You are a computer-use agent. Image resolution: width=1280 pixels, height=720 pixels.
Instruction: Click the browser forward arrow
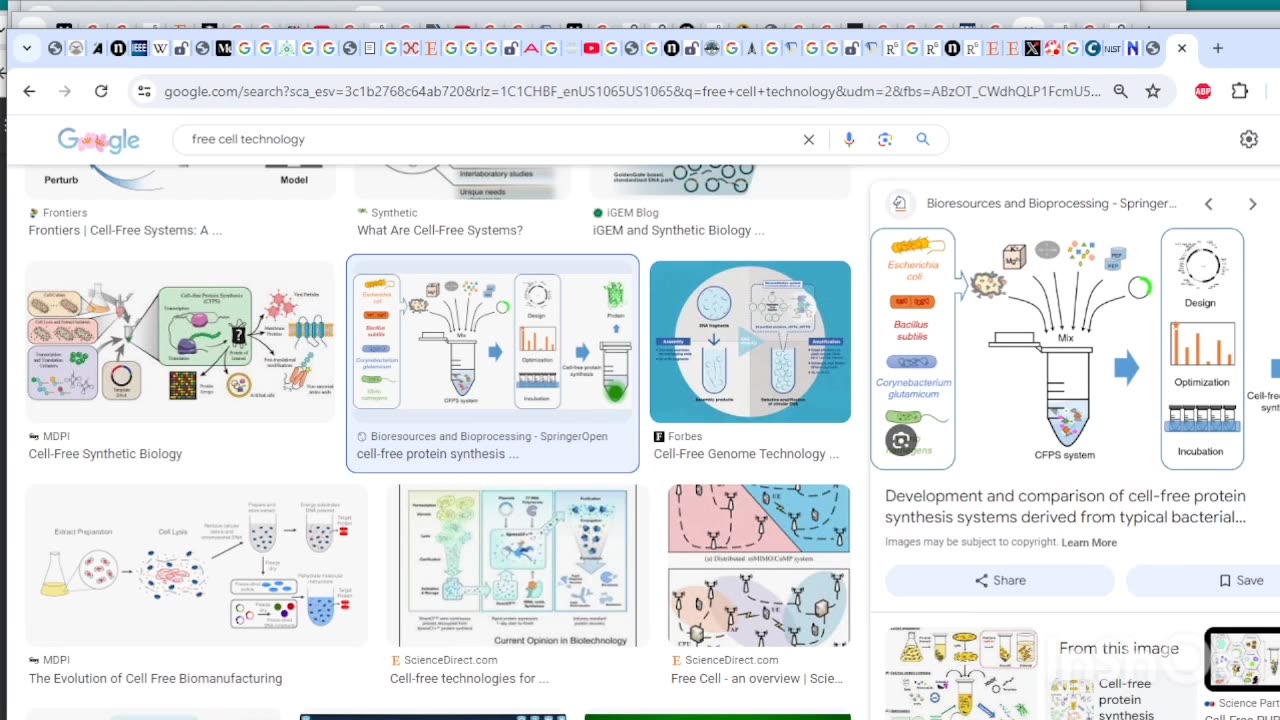[x=65, y=91]
